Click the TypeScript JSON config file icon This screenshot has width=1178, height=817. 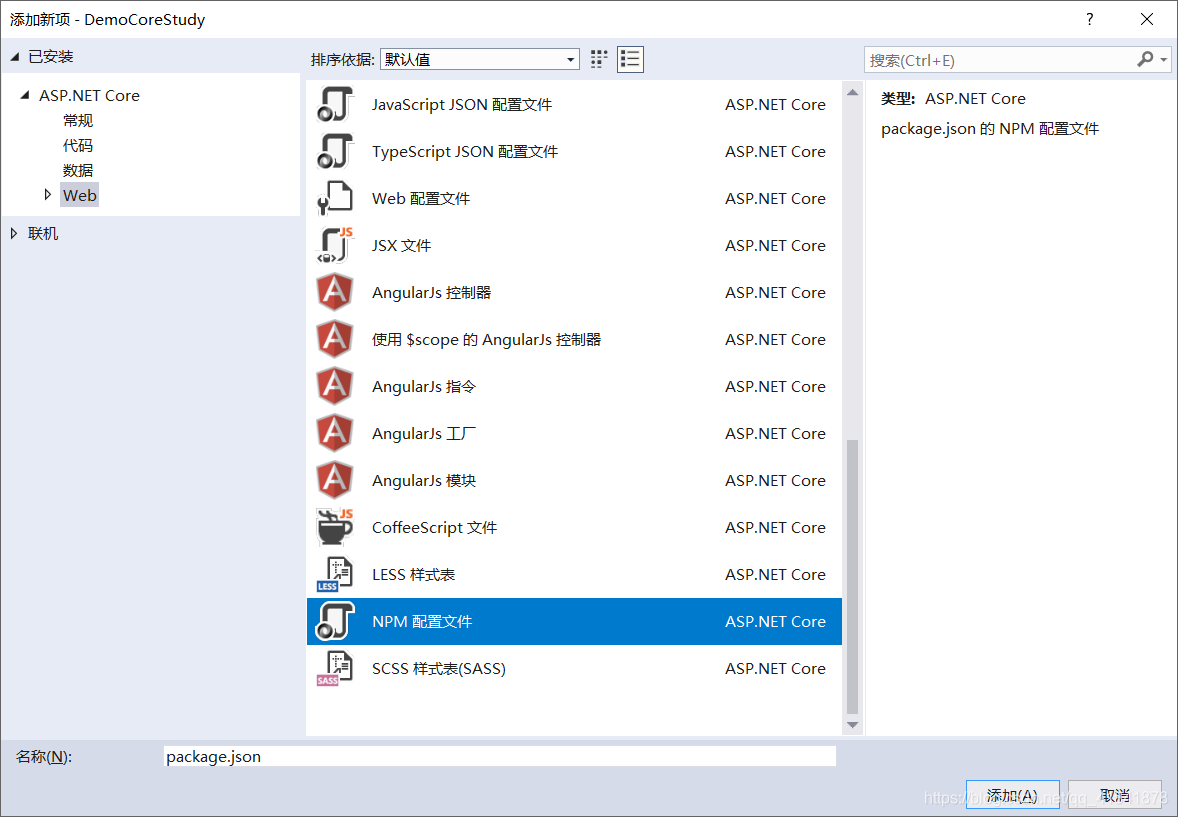[x=335, y=151]
